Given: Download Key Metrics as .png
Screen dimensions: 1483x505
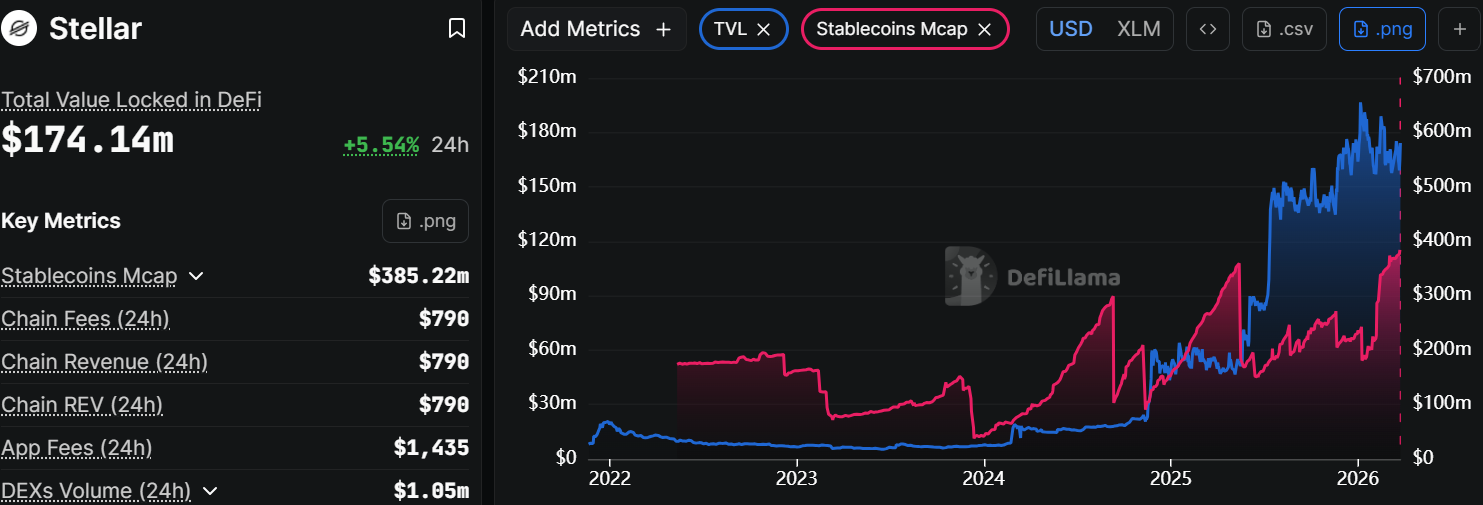Looking at the screenshot, I should click(425, 221).
